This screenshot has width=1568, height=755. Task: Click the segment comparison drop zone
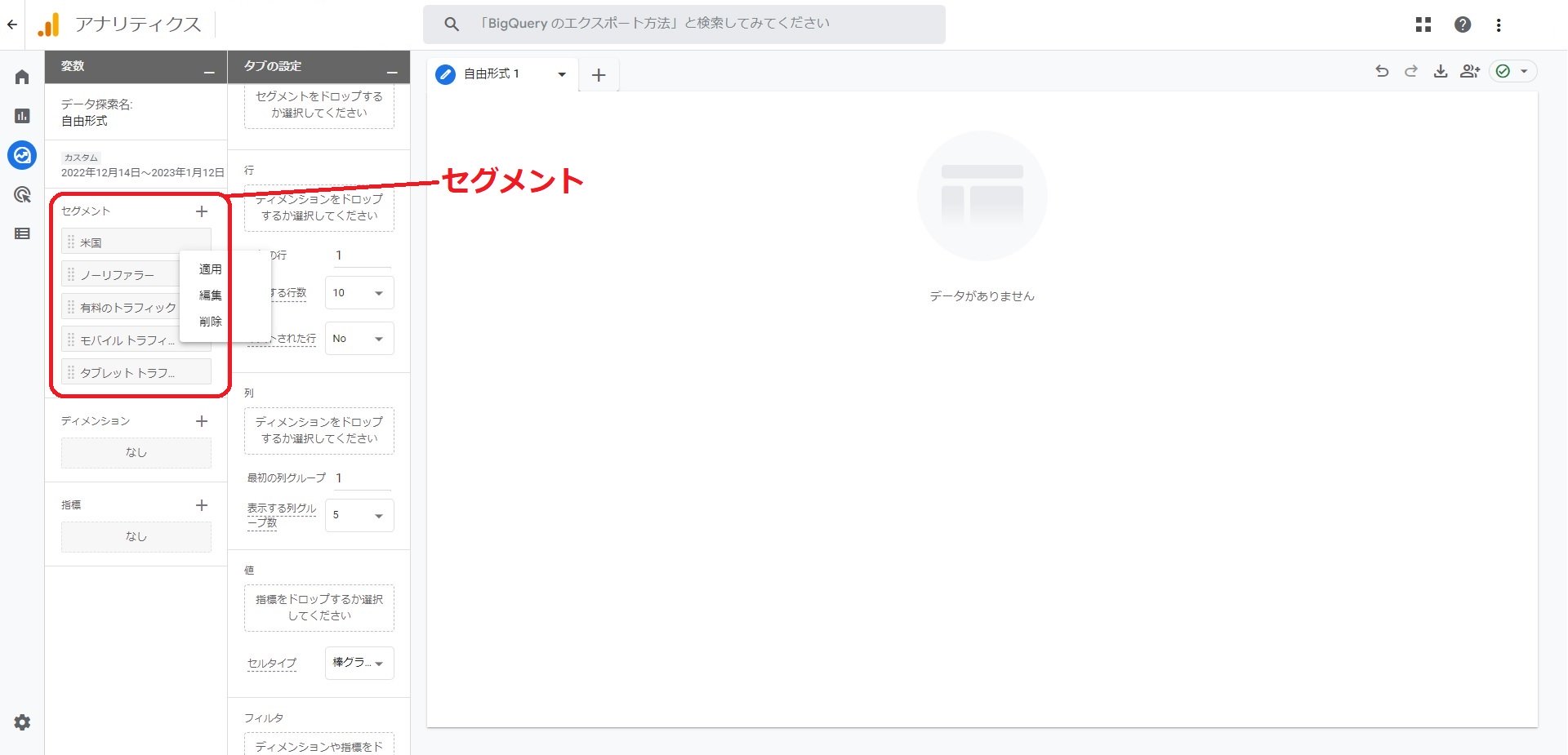[x=318, y=108]
